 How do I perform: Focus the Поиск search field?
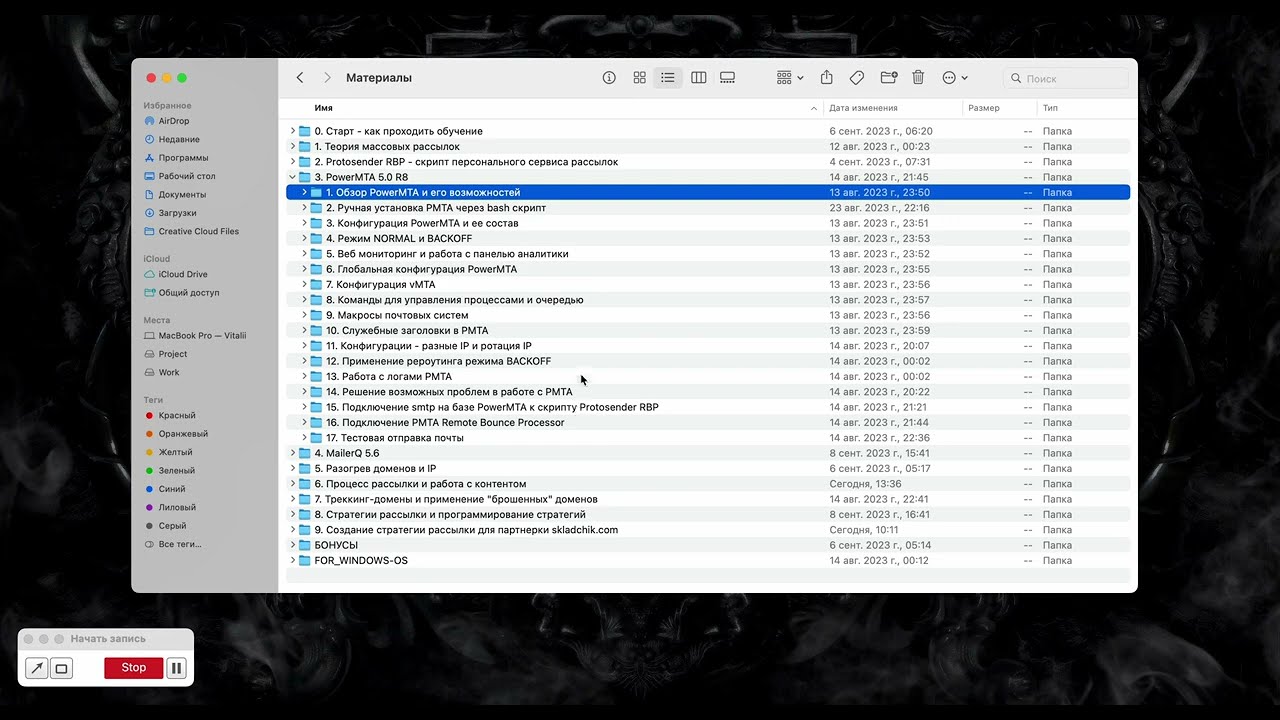click(1066, 78)
